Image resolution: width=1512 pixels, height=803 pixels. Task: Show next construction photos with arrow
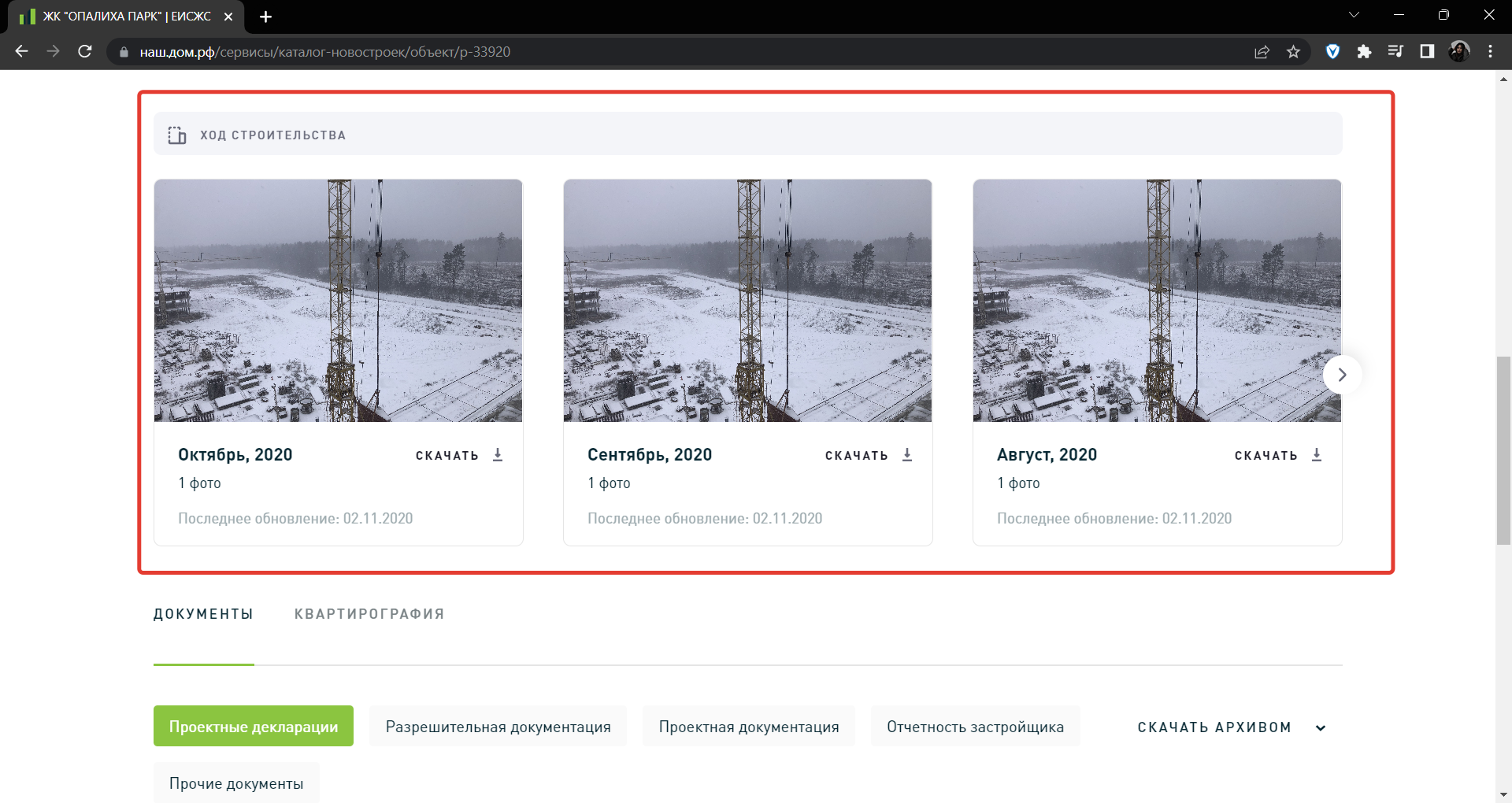point(1342,375)
